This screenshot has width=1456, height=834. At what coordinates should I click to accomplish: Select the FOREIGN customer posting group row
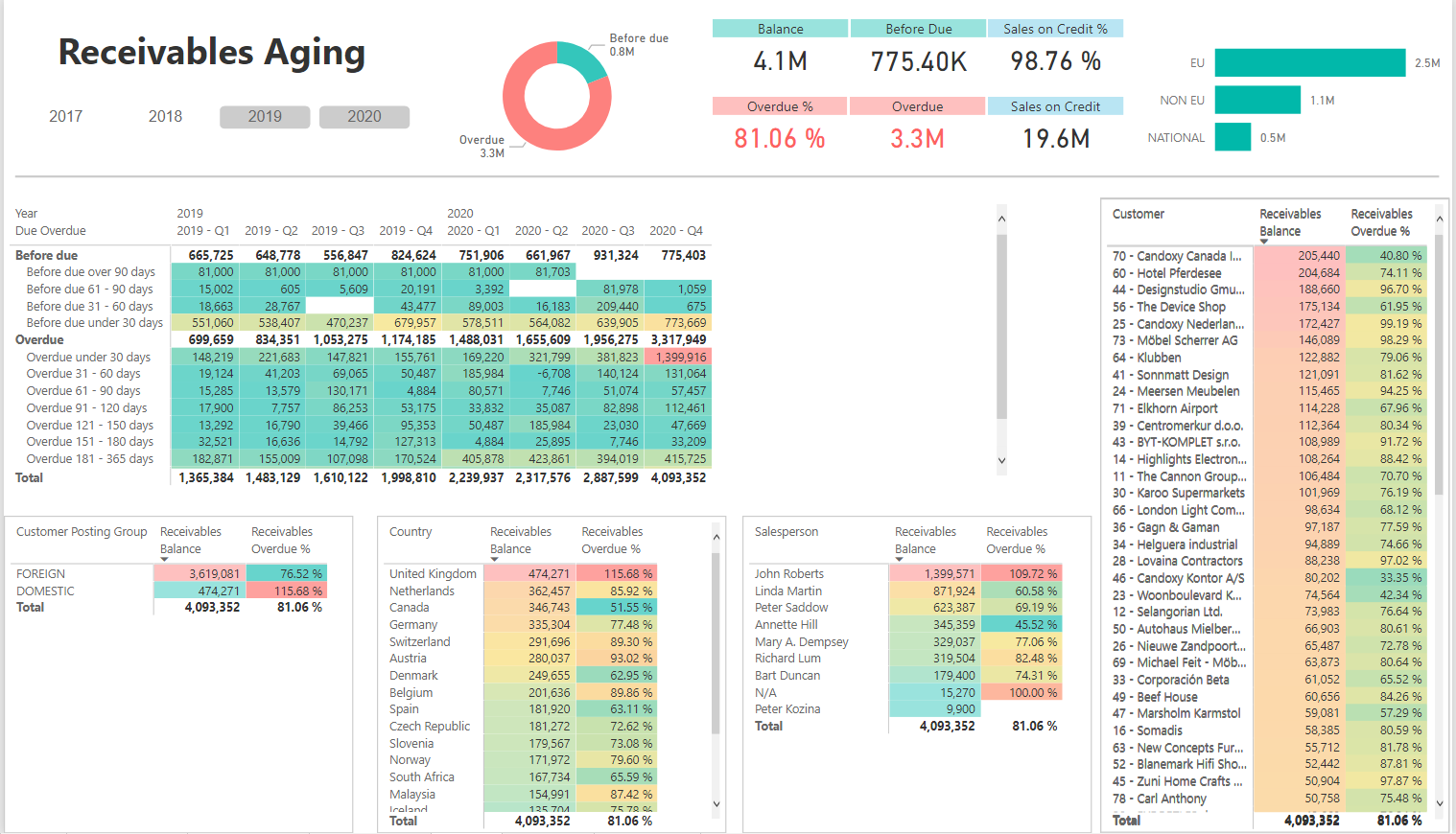[43, 573]
